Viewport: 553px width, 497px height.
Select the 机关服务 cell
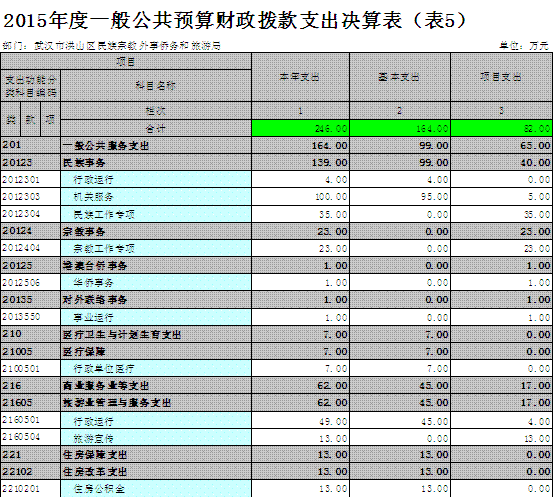(x=156, y=197)
